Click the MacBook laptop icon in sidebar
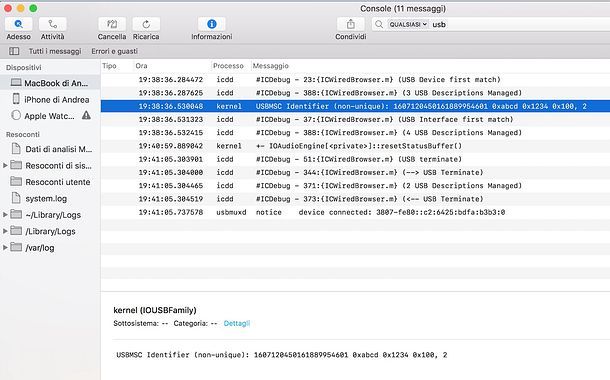Viewport: 610px width, 380px height. coord(16,82)
